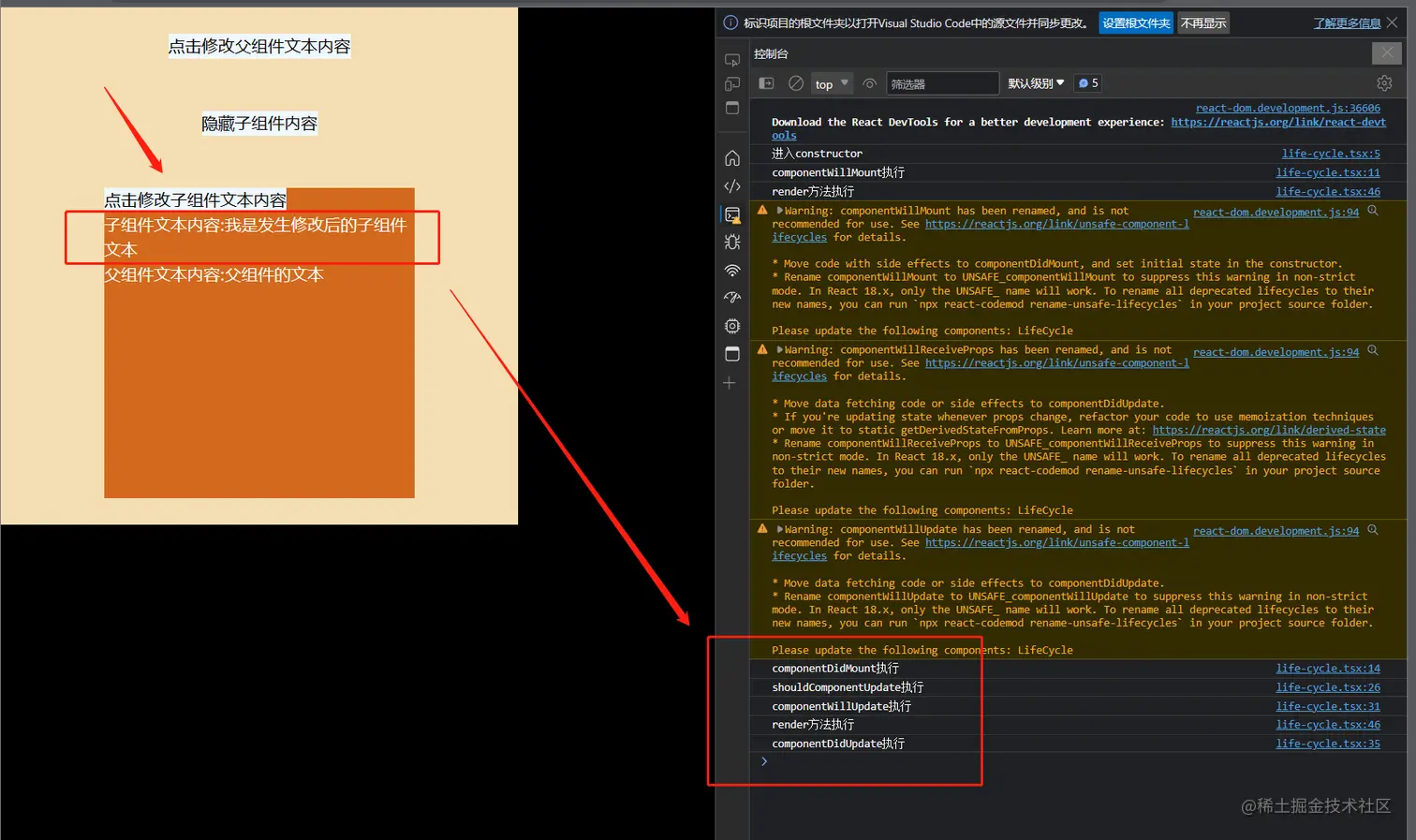Viewport: 1416px width, 840px height.
Task: Open the 默认级别 log level dropdown
Action: pyautogui.click(x=1036, y=83)
